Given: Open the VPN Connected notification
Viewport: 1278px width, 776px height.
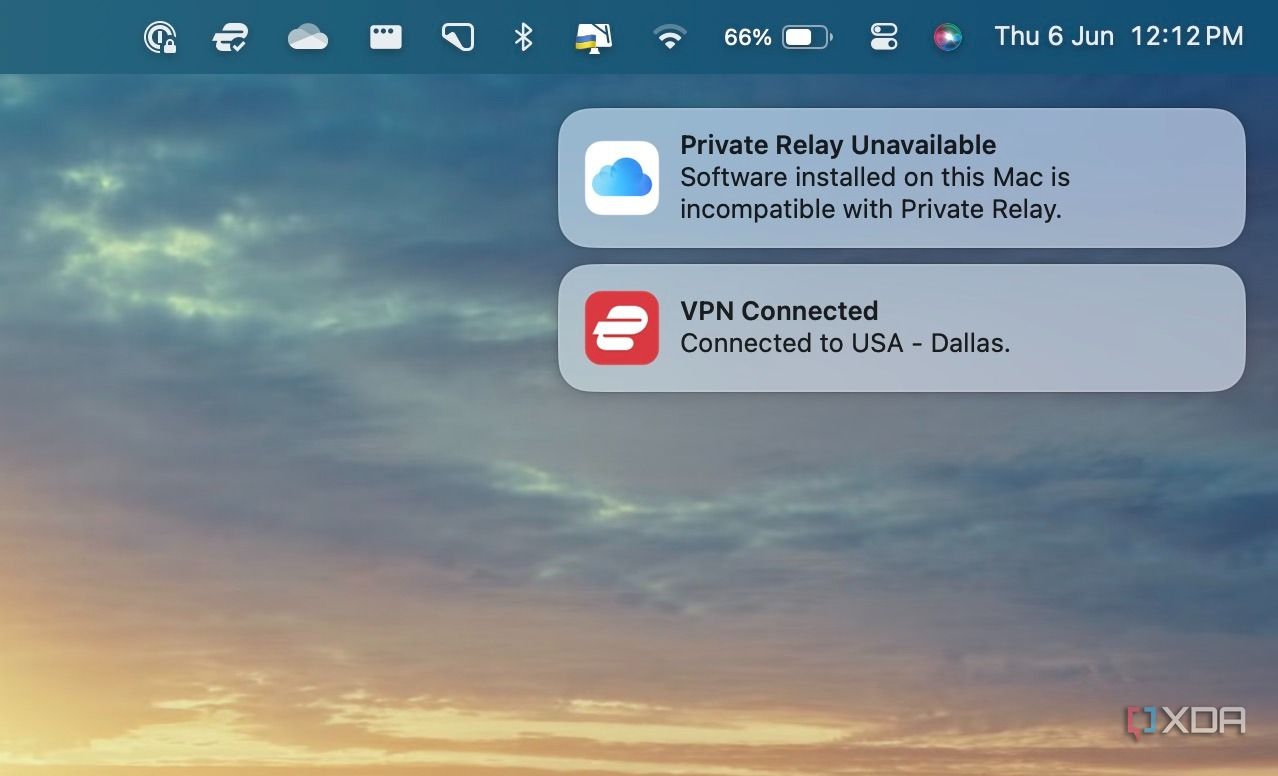Looking at the screenshot, I should (900, 327).
